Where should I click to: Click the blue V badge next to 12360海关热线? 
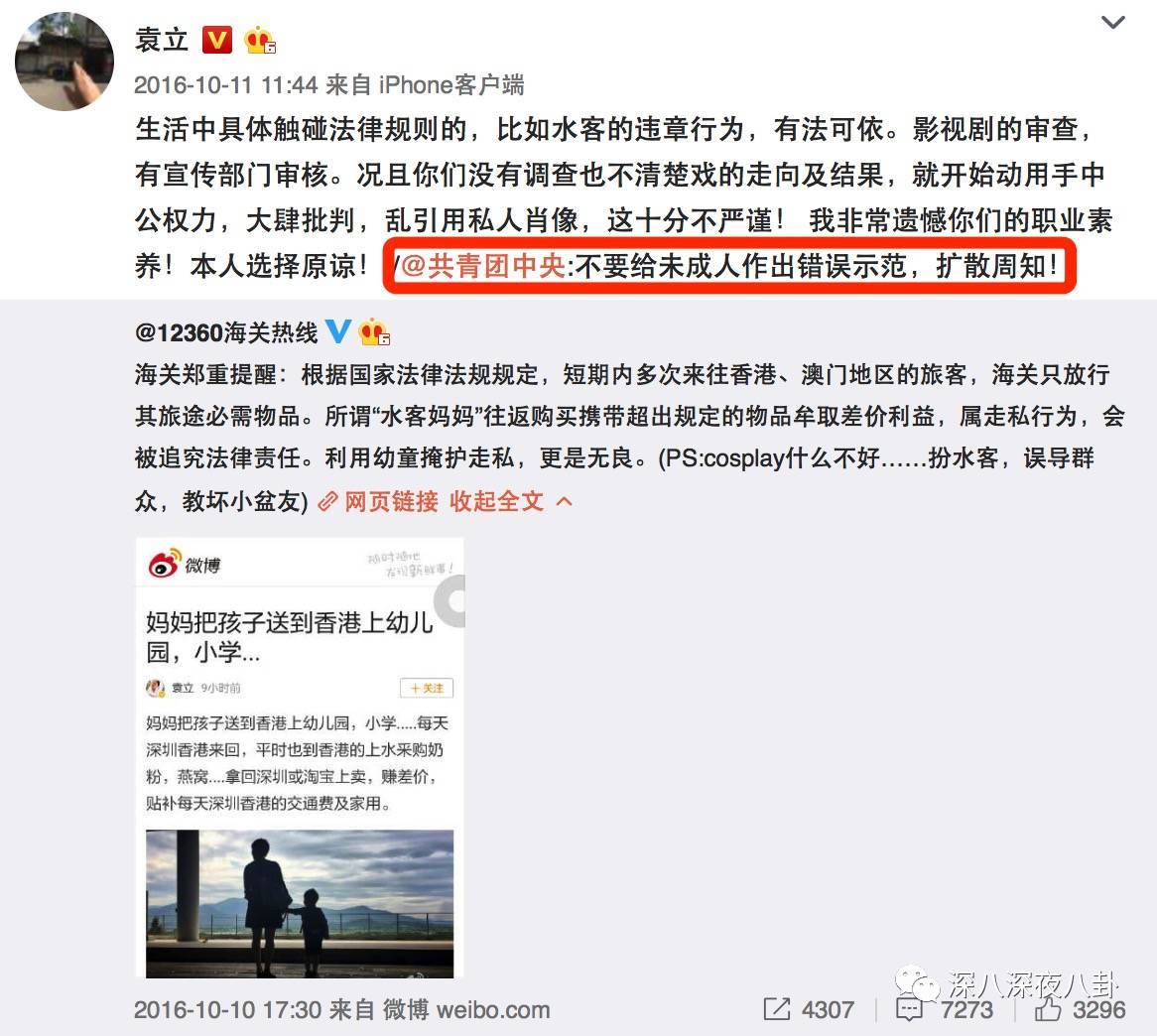[338, 331]
